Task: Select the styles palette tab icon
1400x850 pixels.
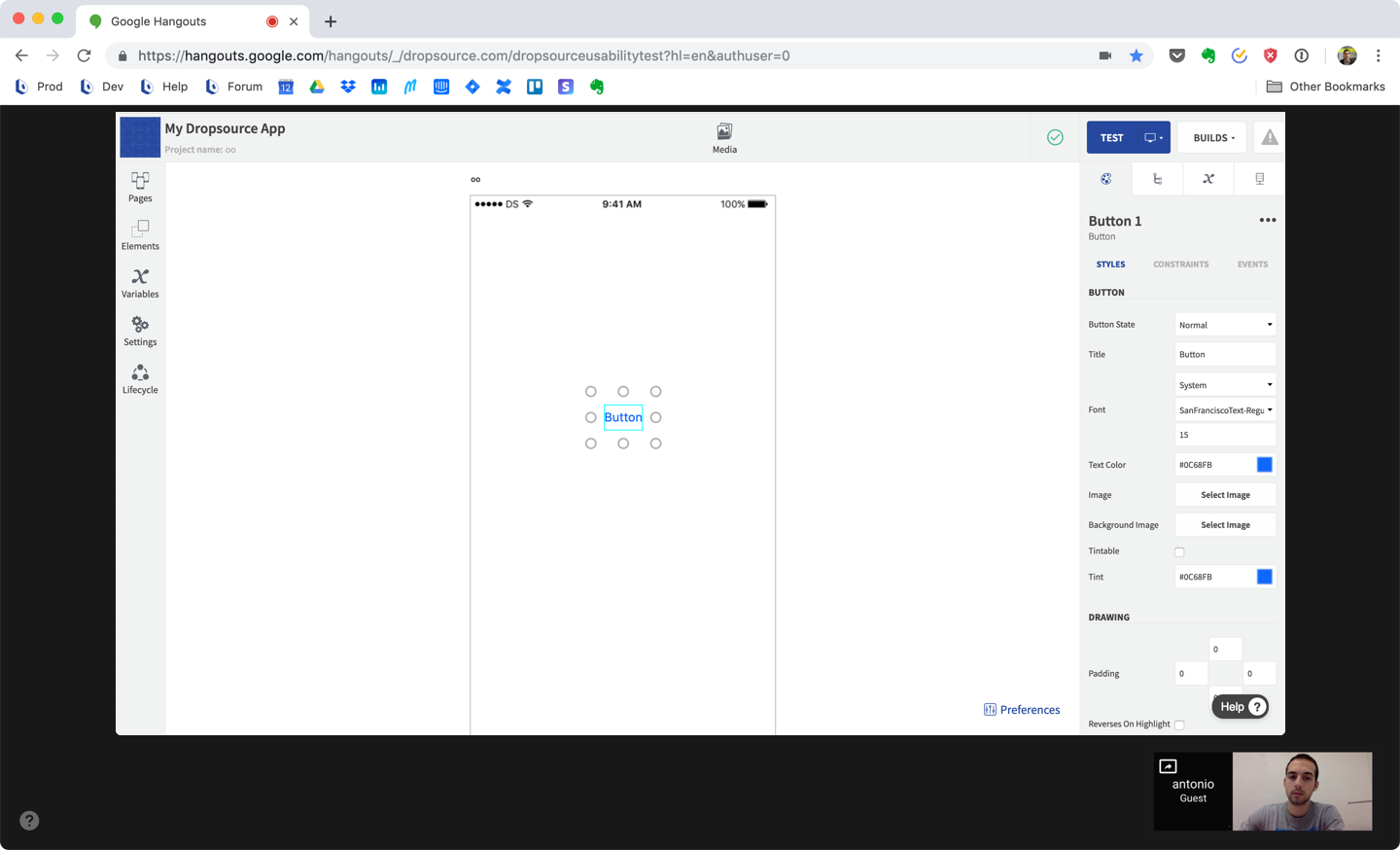Action: [1106, 179]
